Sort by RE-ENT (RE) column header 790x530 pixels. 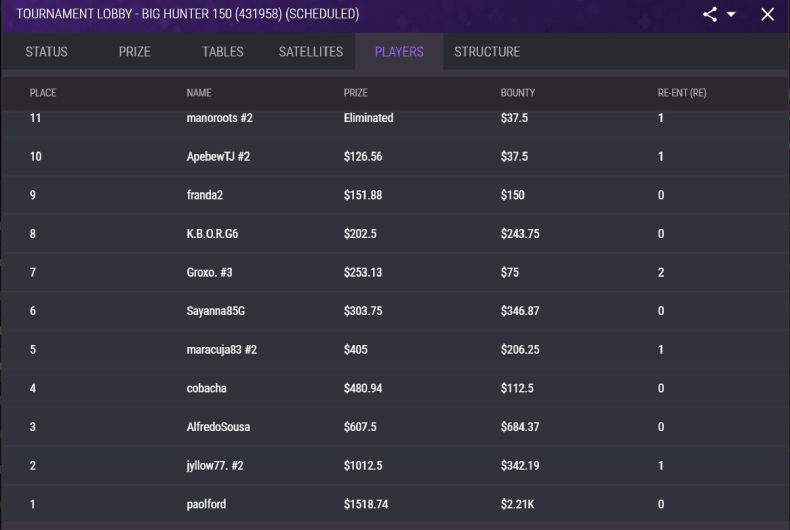[x=682, y=93]
